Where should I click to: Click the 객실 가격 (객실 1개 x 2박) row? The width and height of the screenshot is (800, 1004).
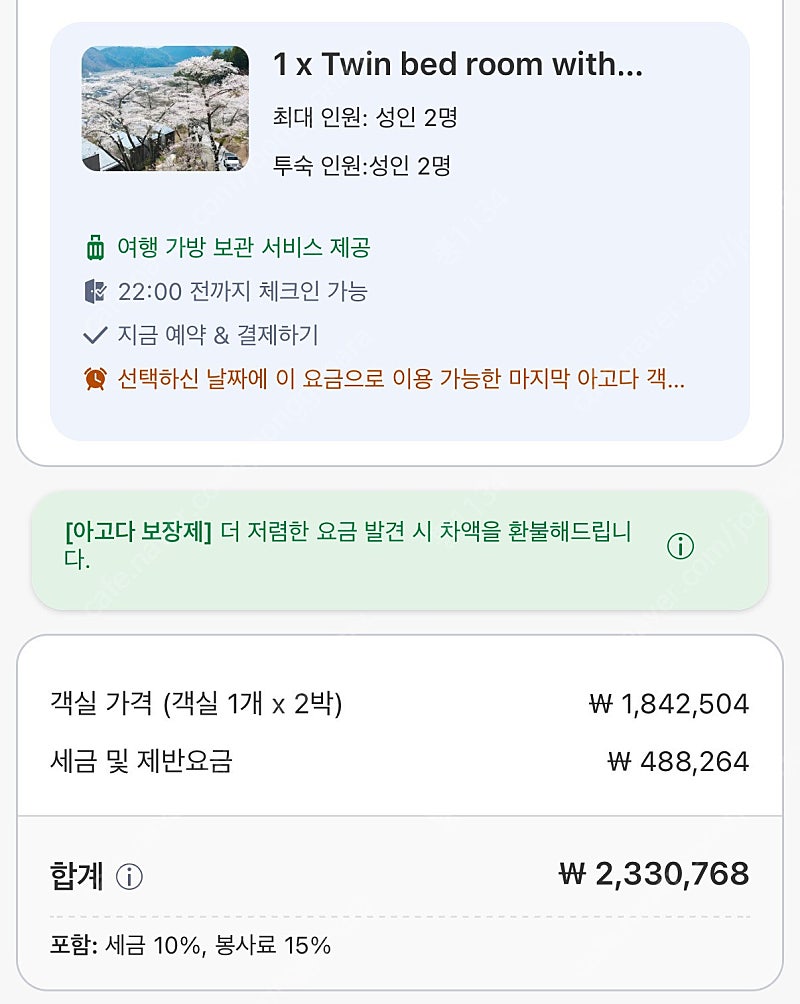400,704
